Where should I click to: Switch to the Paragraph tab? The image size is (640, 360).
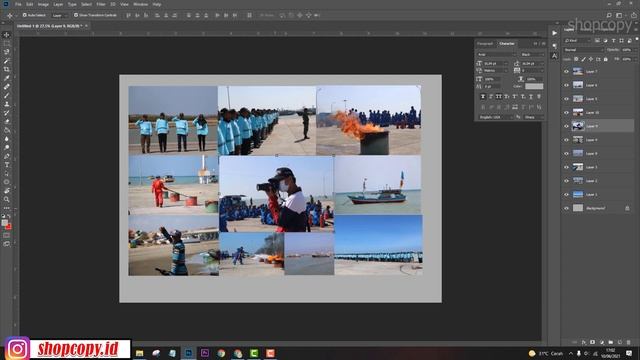pyautogui.click(x=485, y=43)
